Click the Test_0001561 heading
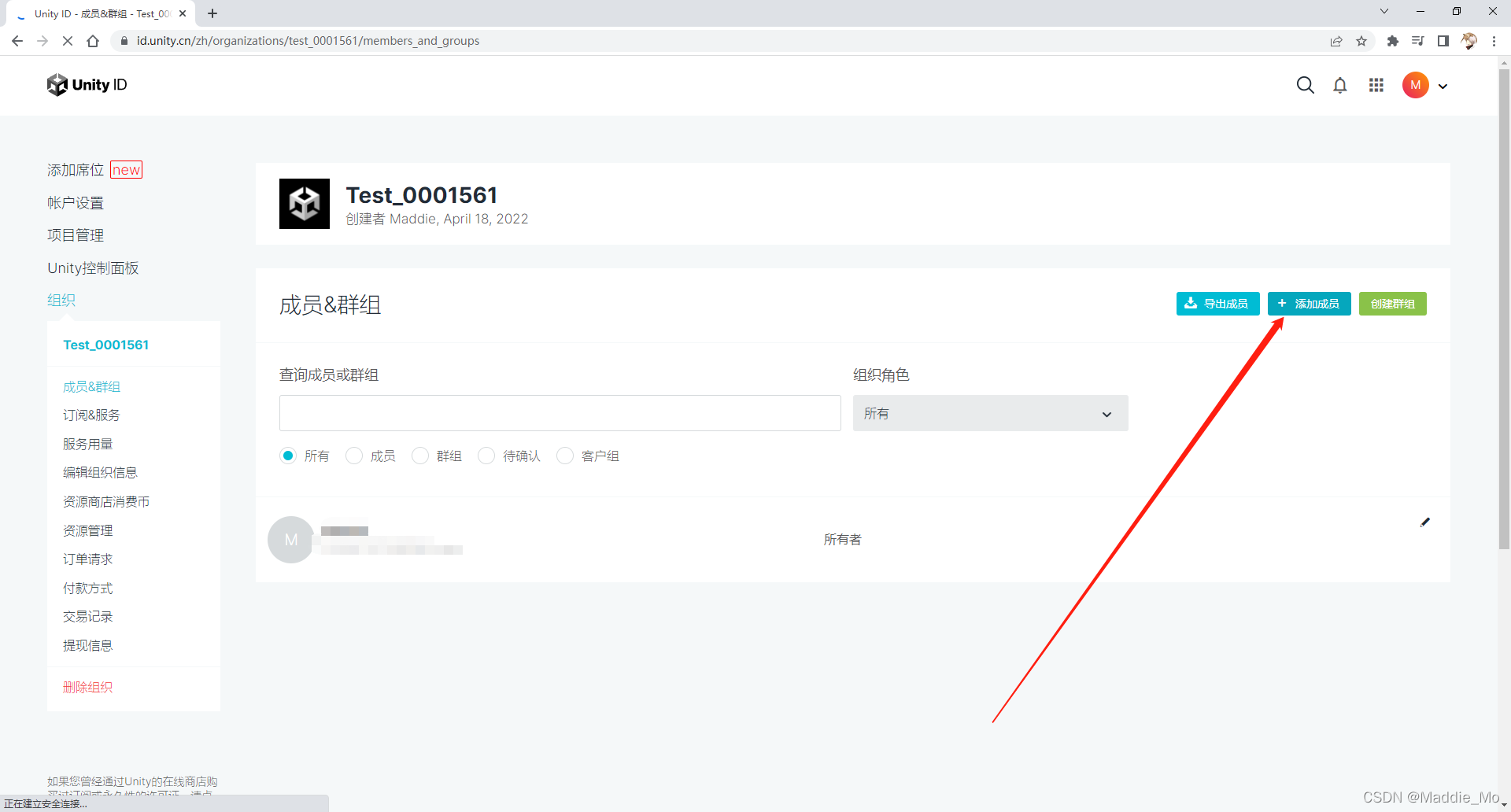This screenshot has height=812, width=1511. coord(422,195)
